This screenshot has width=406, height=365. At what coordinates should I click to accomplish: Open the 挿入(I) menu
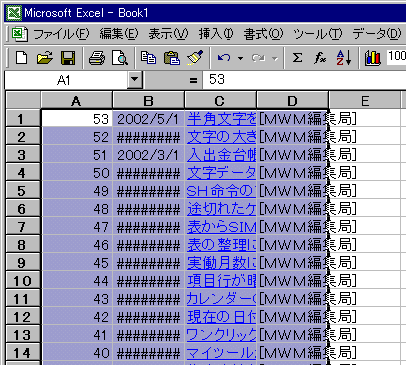(216, 34)
